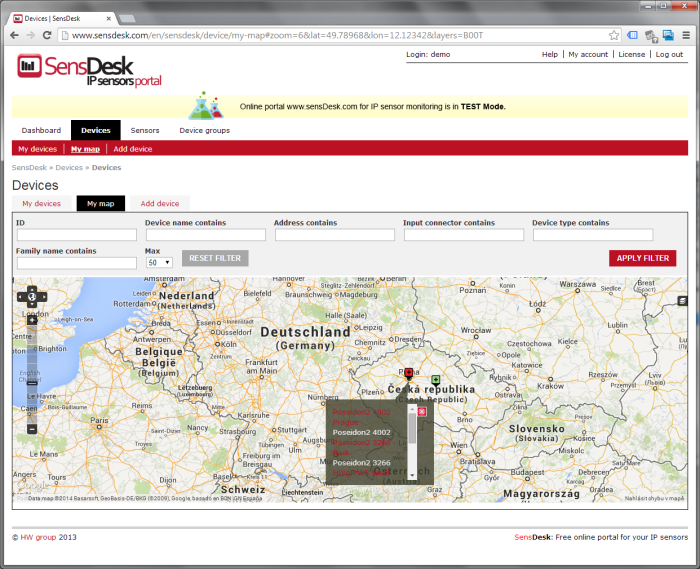Click the popup list scrollbar down arrow
Viewport: 700px width, 569px height.
412,475
